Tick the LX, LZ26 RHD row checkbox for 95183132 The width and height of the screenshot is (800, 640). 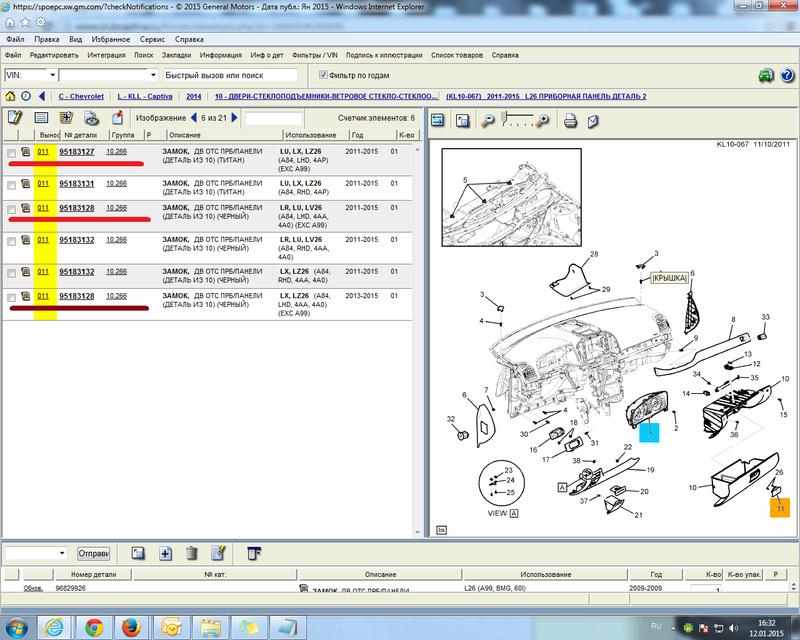(x=11, y=273)
